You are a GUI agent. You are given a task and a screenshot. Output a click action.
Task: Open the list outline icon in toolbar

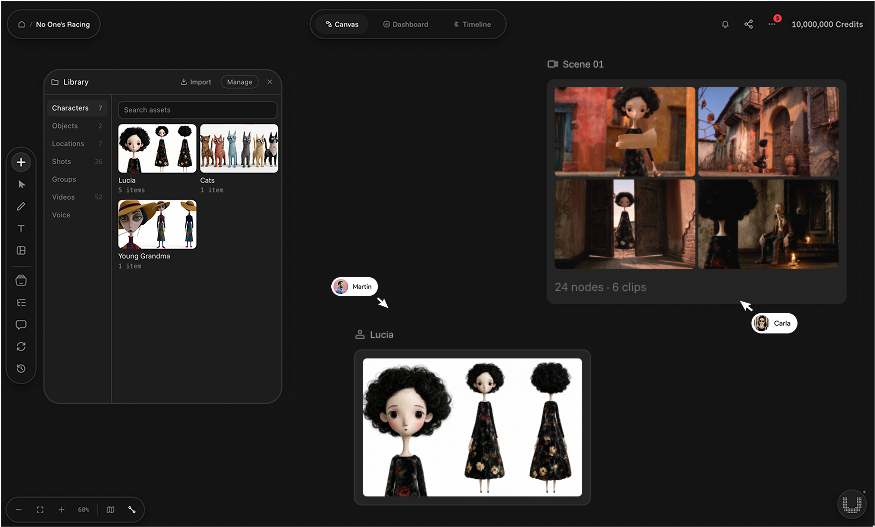21,303
